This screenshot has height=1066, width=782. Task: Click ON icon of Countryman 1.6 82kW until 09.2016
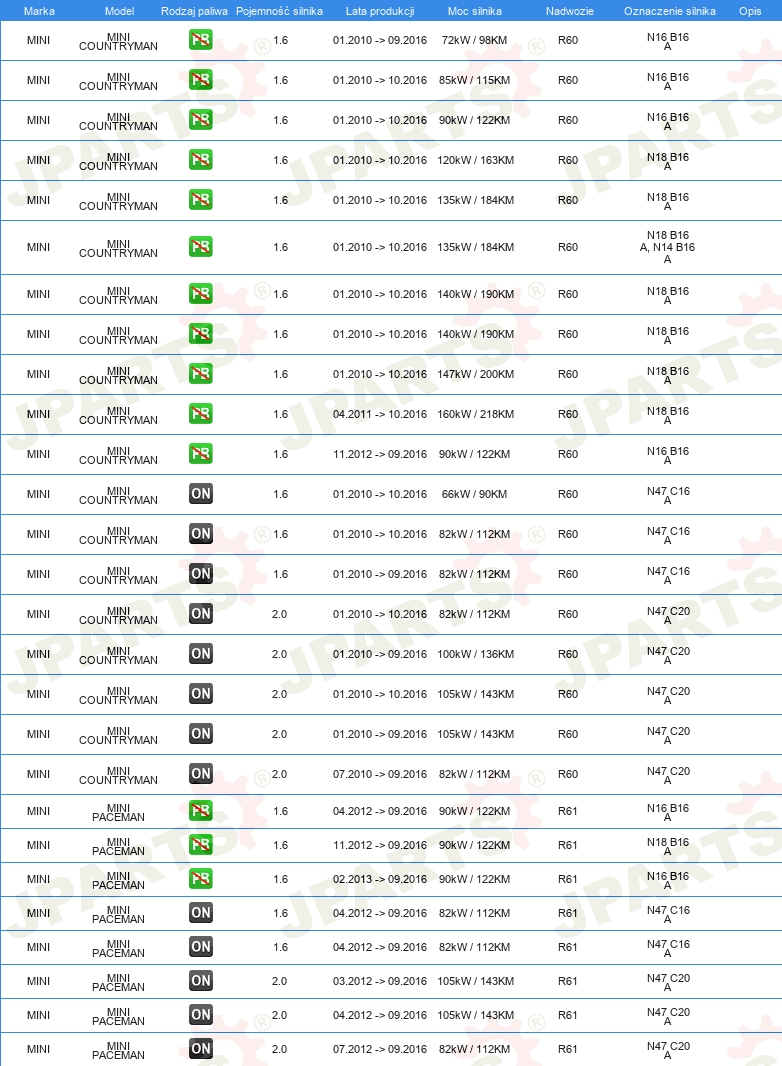point(201,574)
